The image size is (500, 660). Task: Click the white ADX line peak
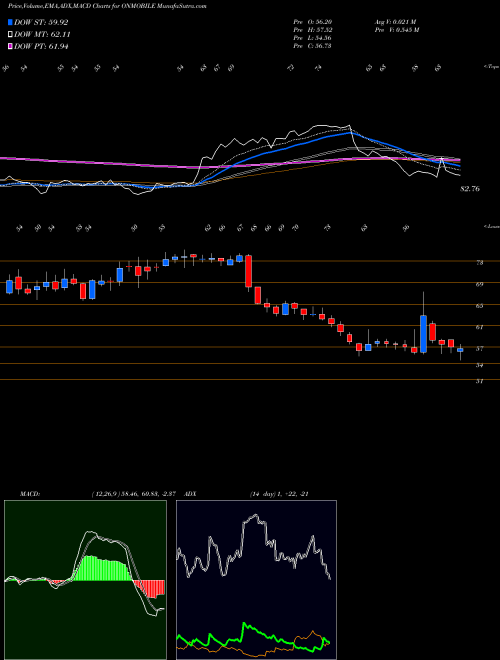[x=254, y=517]
